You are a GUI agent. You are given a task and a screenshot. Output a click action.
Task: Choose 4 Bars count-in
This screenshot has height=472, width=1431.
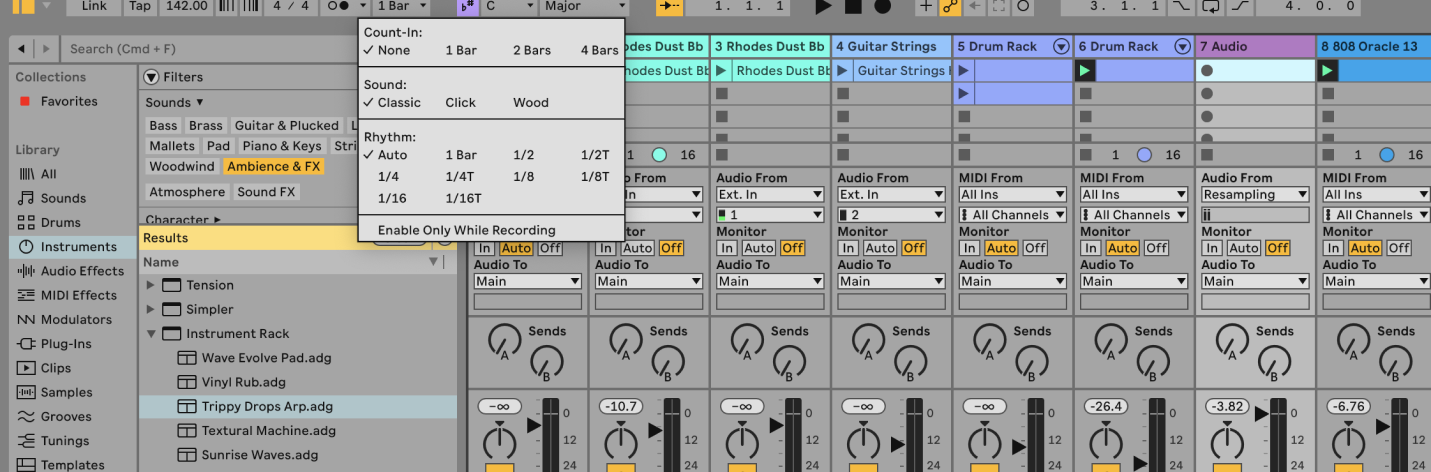point(599,50)
